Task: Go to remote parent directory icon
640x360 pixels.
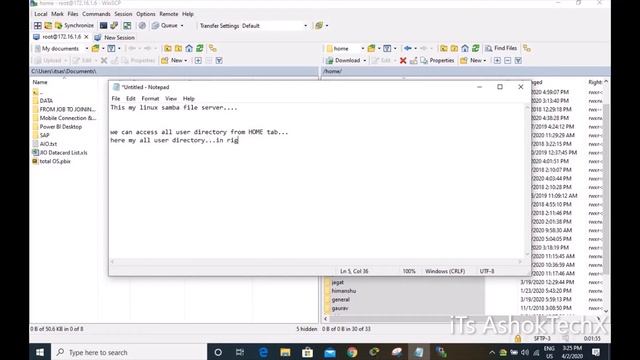Action: tap(444, 48)
